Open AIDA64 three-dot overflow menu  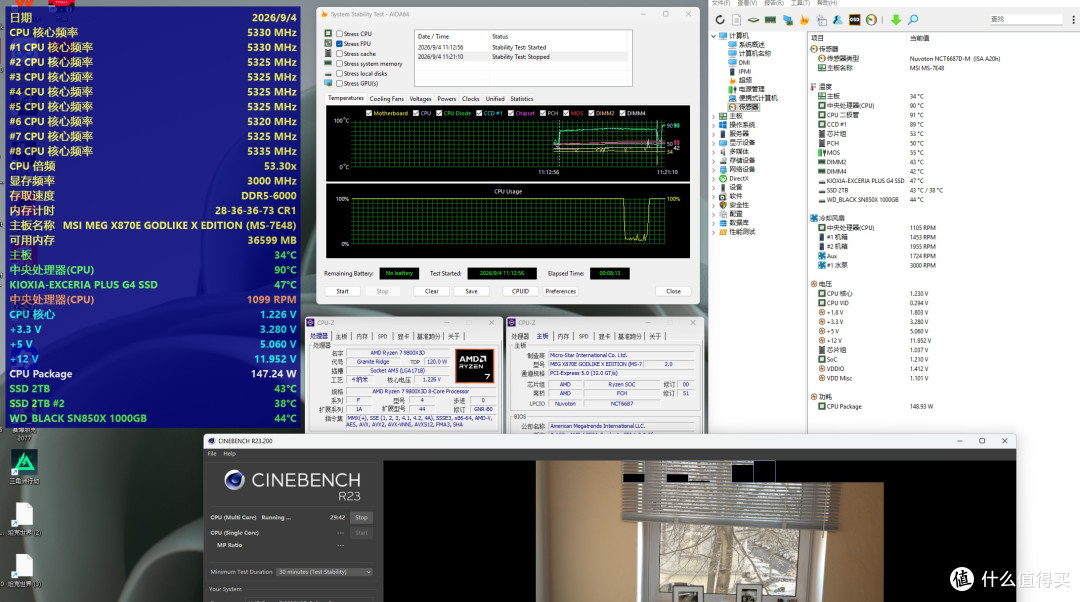point(1073,20)
